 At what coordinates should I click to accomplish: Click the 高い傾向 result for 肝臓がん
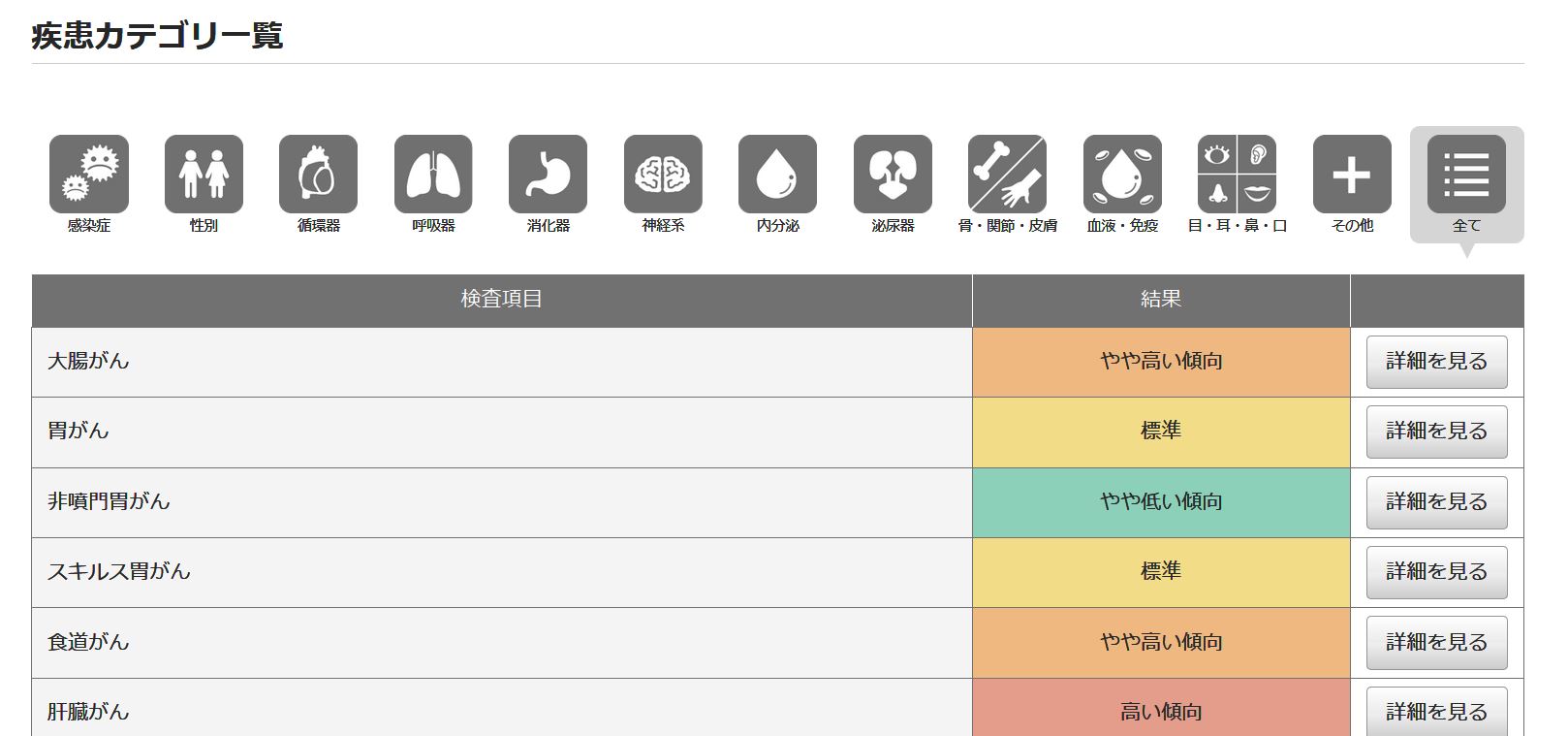1161,708
